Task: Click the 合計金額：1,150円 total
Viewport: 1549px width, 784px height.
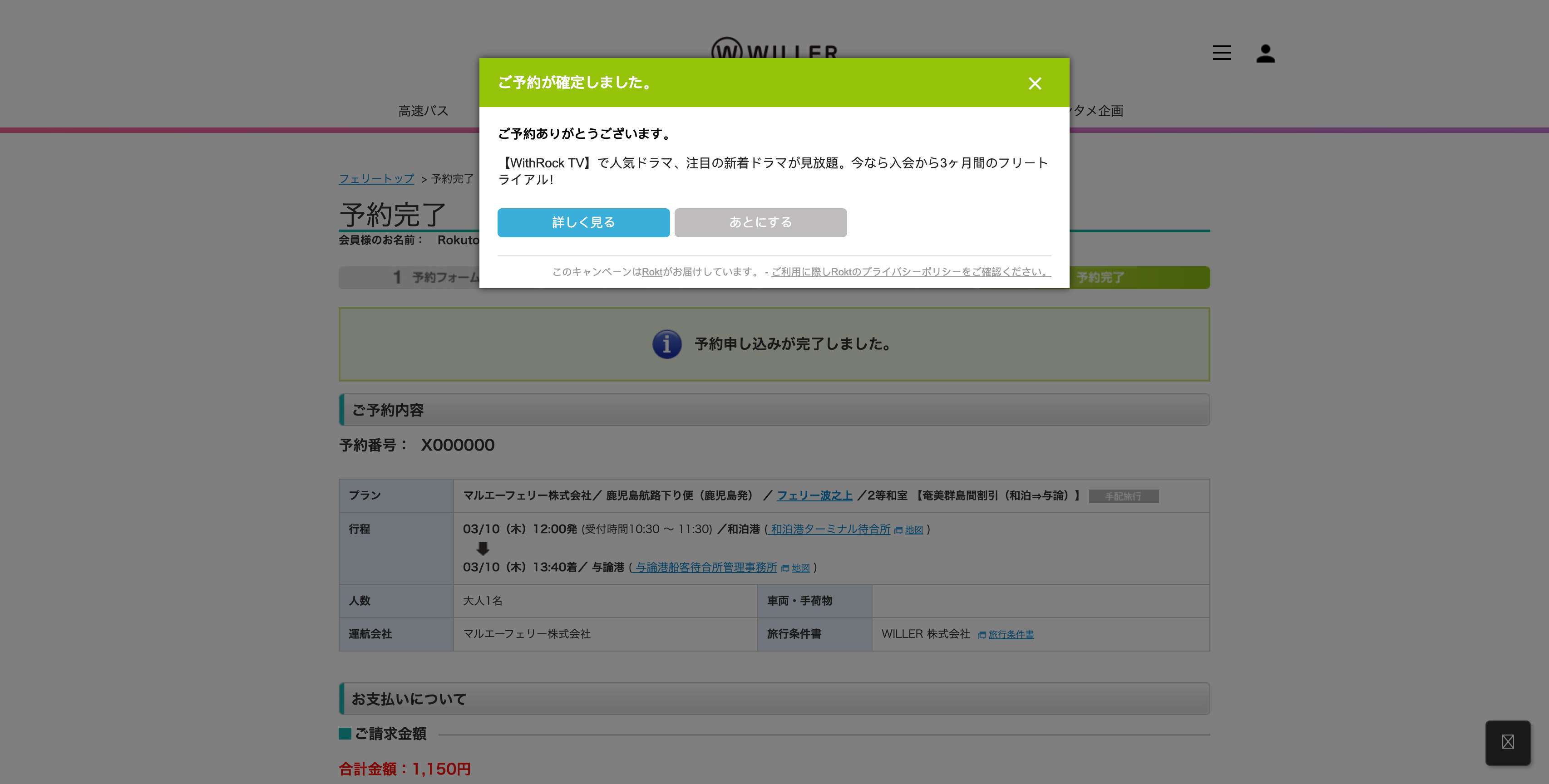Action: [x=405, y=769]
